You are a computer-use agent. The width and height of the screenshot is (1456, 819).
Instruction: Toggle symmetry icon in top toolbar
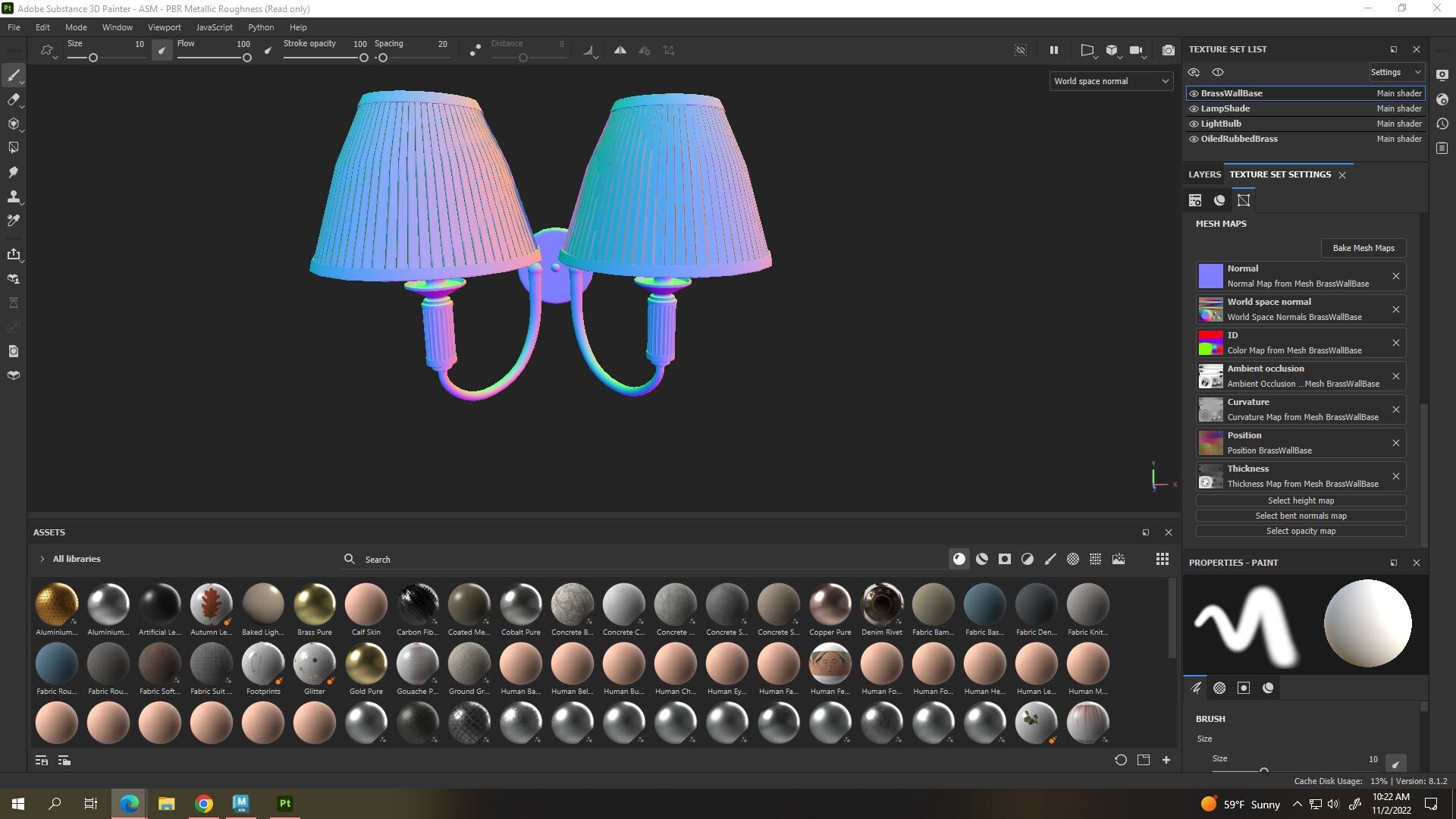(x=620, y=50)
